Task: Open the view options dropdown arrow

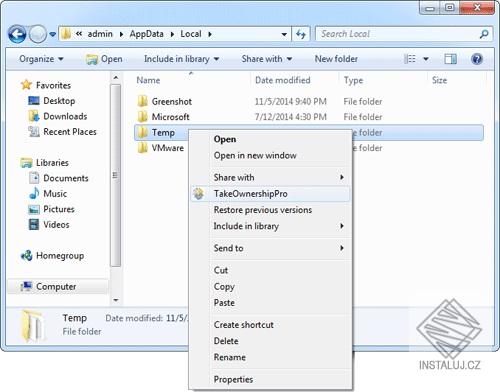Action: 426,59
